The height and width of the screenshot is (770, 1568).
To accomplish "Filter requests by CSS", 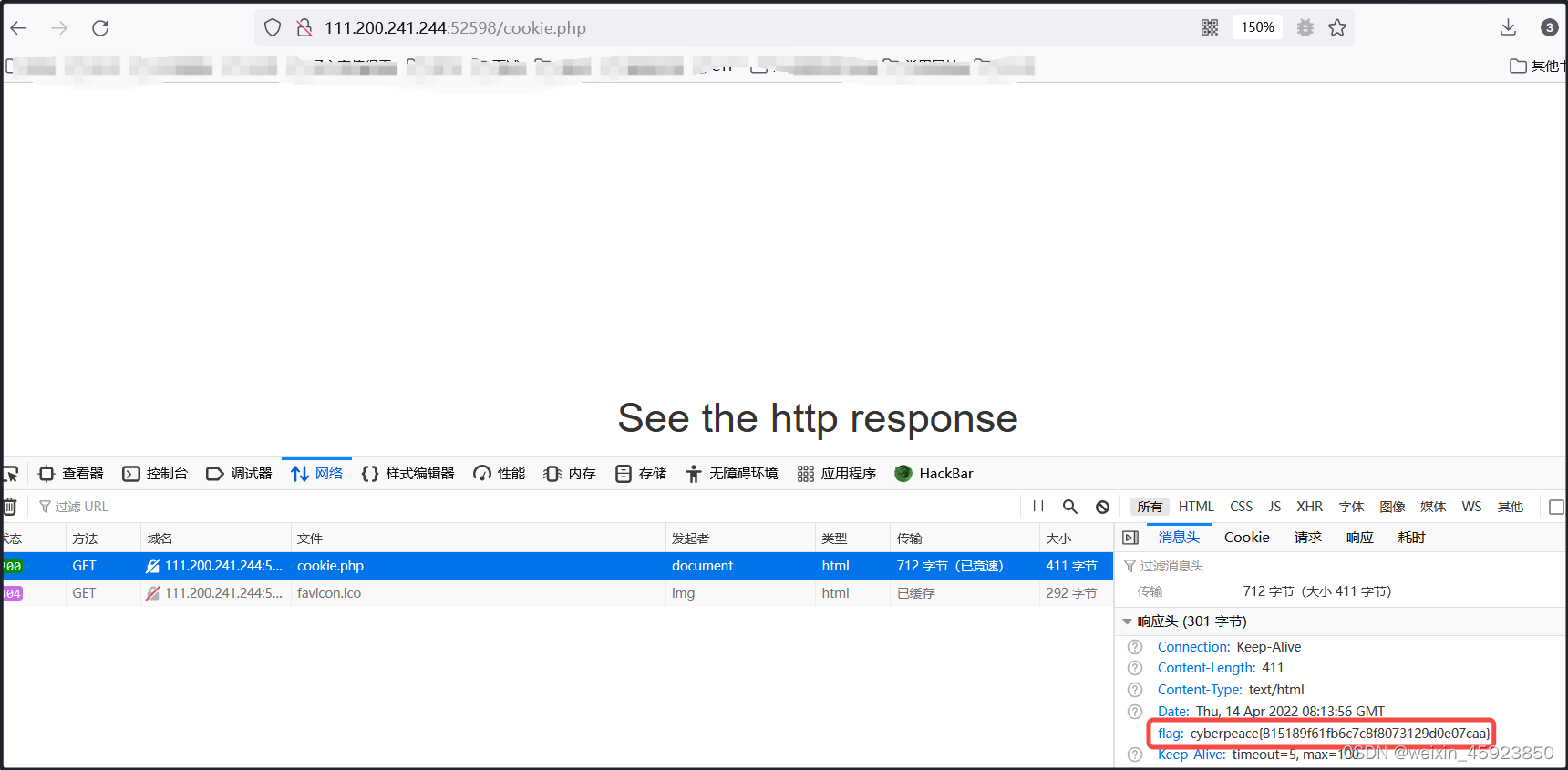I will point(1242,507).
